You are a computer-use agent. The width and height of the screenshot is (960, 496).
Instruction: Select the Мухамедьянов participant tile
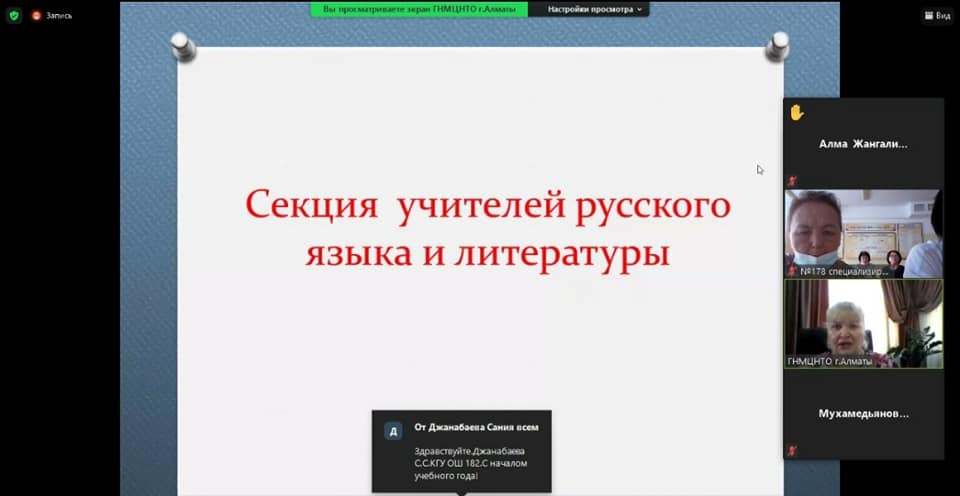(863, 413)
